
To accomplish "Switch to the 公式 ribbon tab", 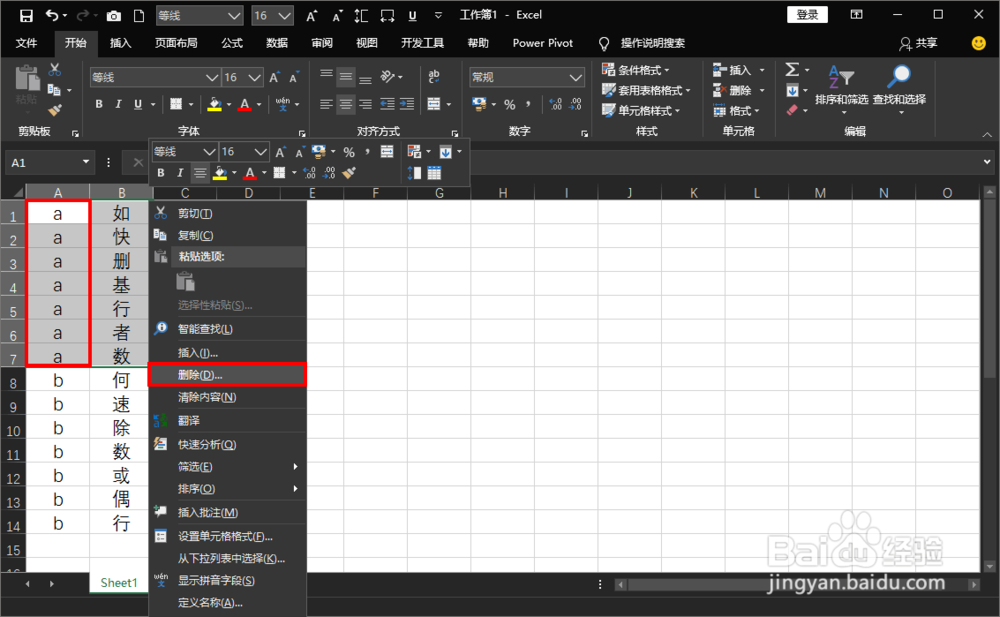I will click(x=232, y=43).
